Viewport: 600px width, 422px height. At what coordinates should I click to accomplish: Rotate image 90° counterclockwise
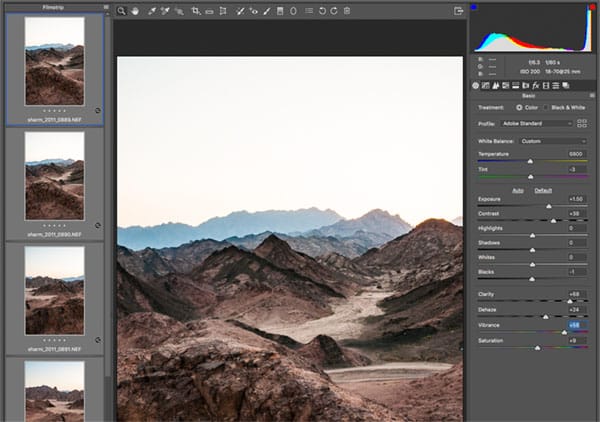point(322,11)
